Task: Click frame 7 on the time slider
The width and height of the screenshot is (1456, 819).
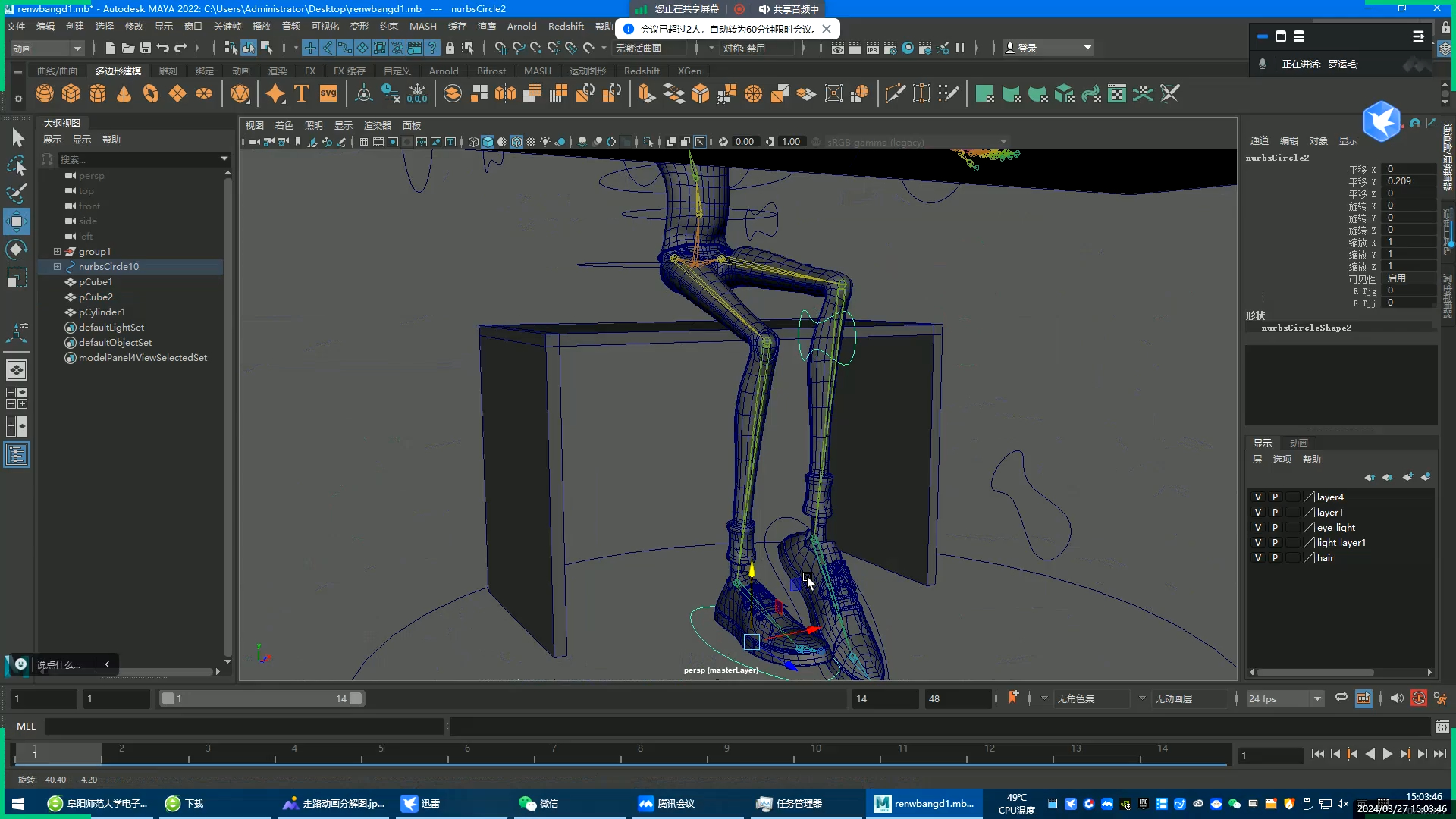Action: [554, 753]
